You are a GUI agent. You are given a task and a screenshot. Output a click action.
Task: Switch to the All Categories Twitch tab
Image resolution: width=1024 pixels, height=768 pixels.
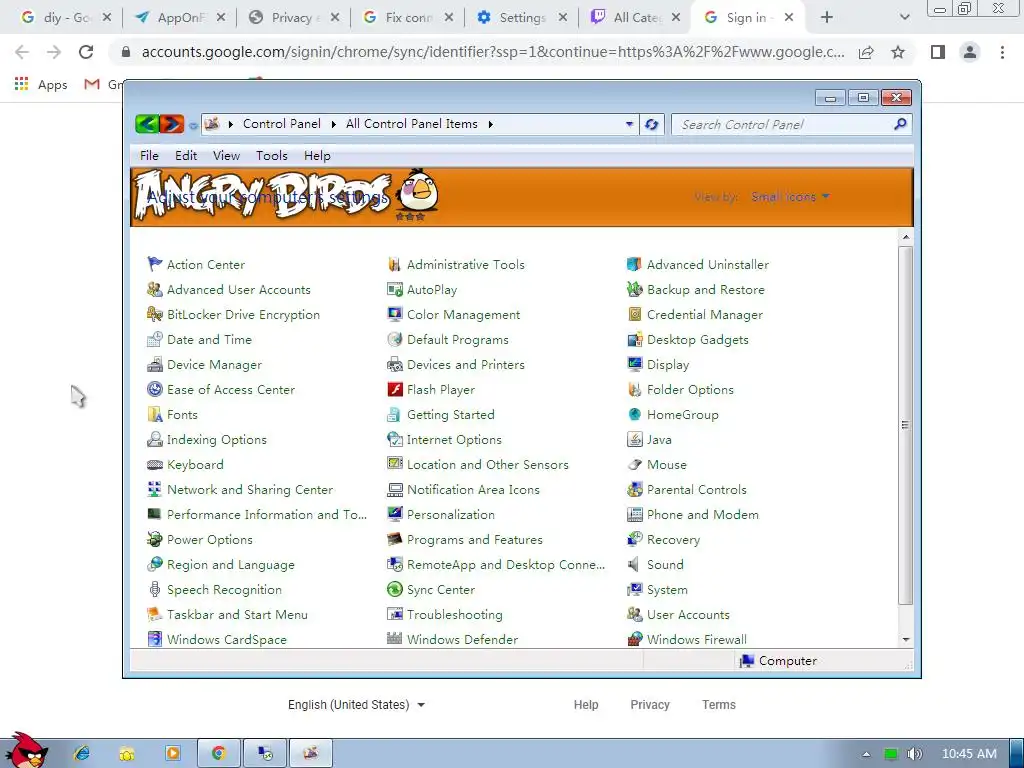(x=635, y=18)
